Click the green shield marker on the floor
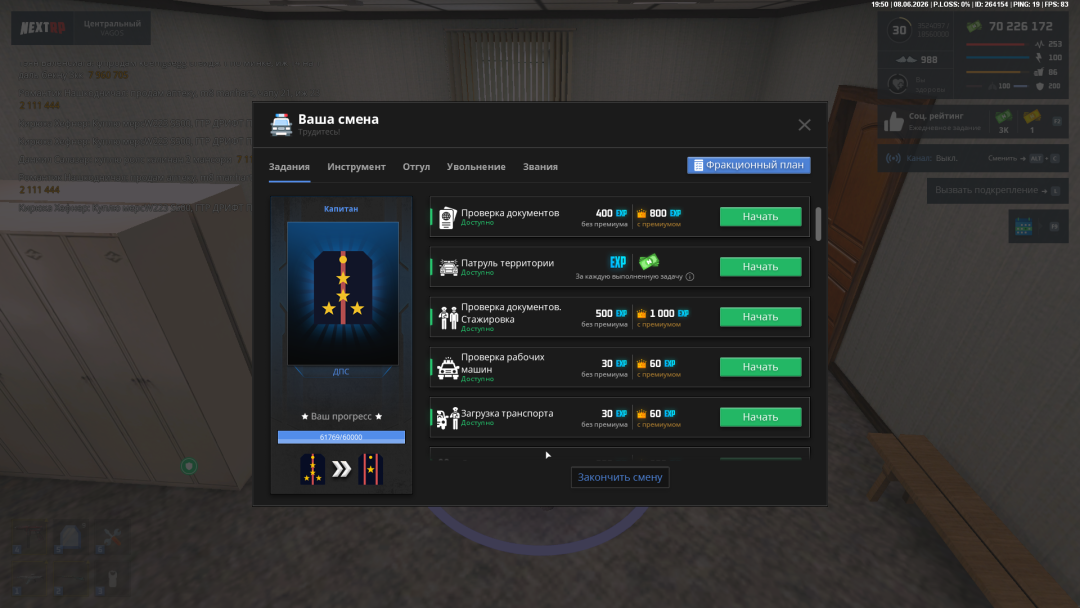Screen dimensions: 1080x608 pyautogui.click(x=189, y=466)
